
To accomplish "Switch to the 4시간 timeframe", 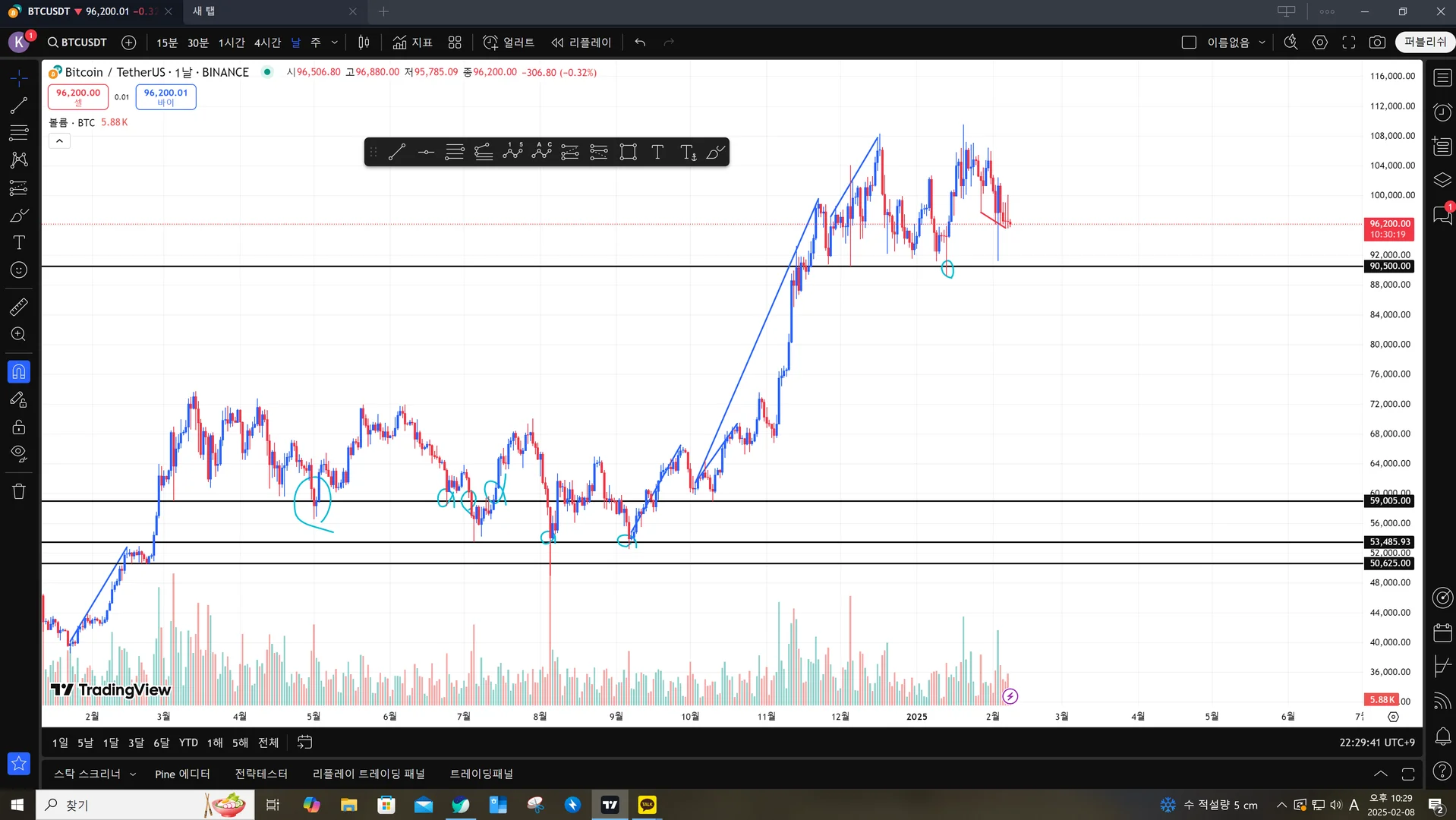I will click(x=267, y=43).
